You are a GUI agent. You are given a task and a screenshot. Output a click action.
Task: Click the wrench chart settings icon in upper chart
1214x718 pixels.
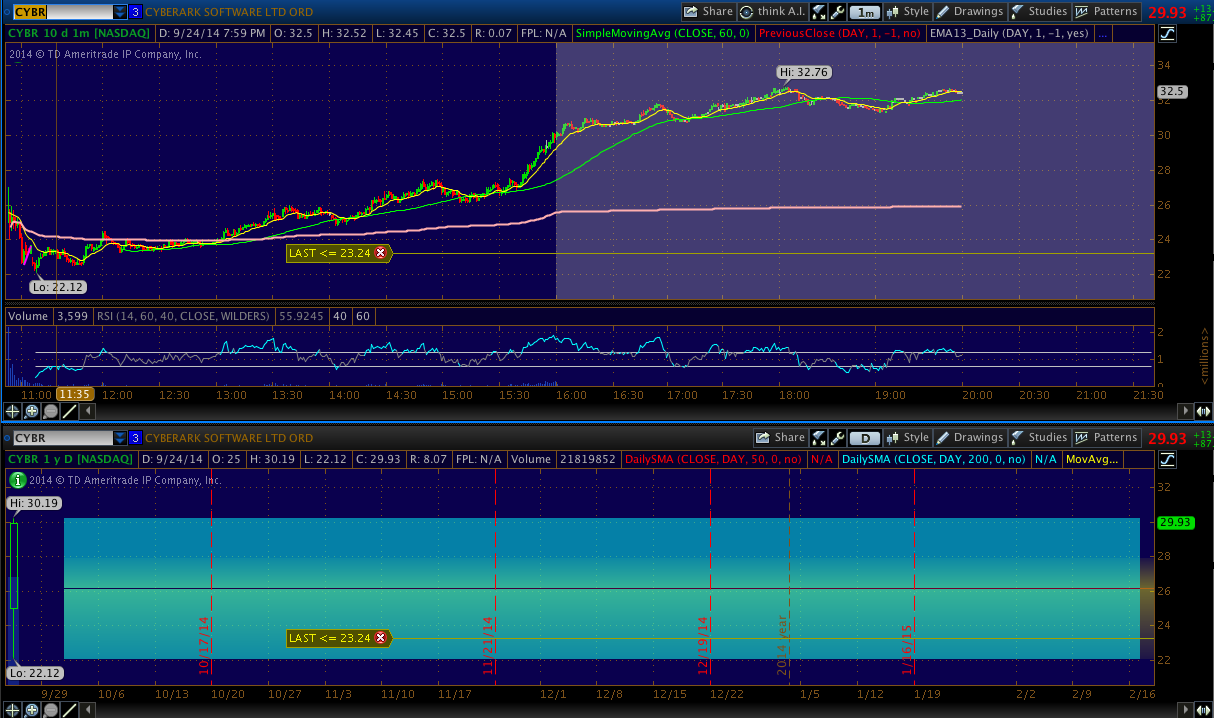point(838,12)
